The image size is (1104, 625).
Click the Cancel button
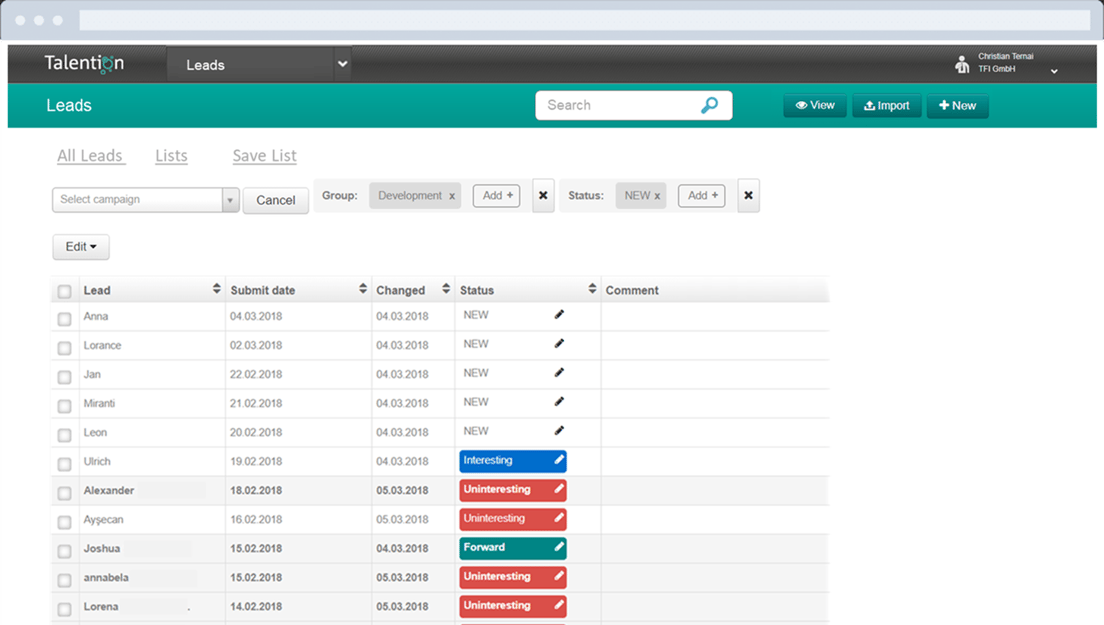point(275,200)
